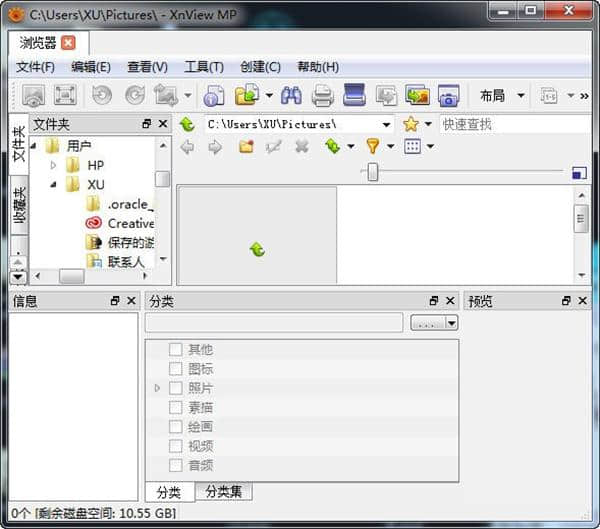Click the filter funnel icon

click(373, 146)
